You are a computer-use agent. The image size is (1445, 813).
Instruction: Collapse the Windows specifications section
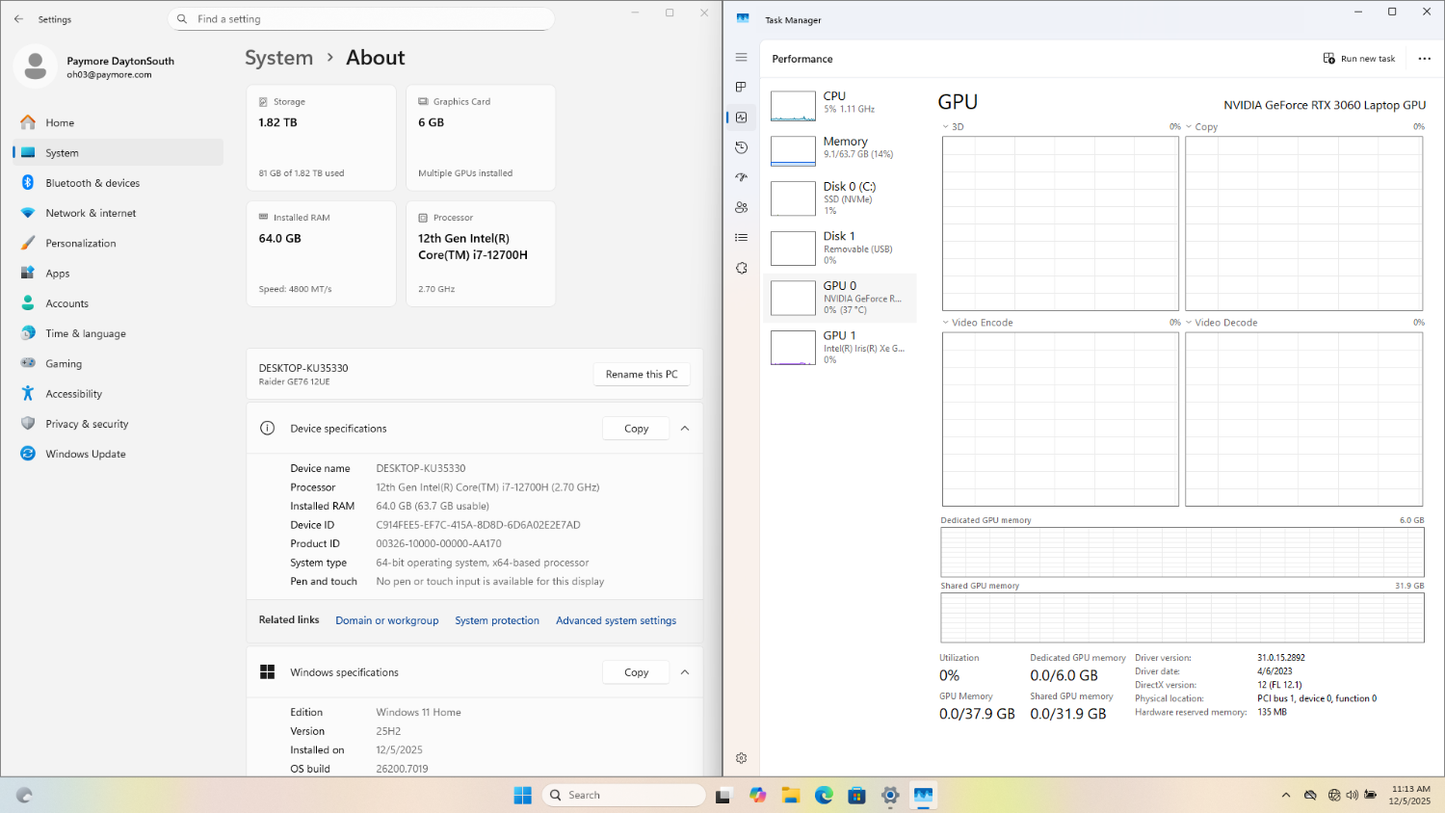[x=685, y=672]
